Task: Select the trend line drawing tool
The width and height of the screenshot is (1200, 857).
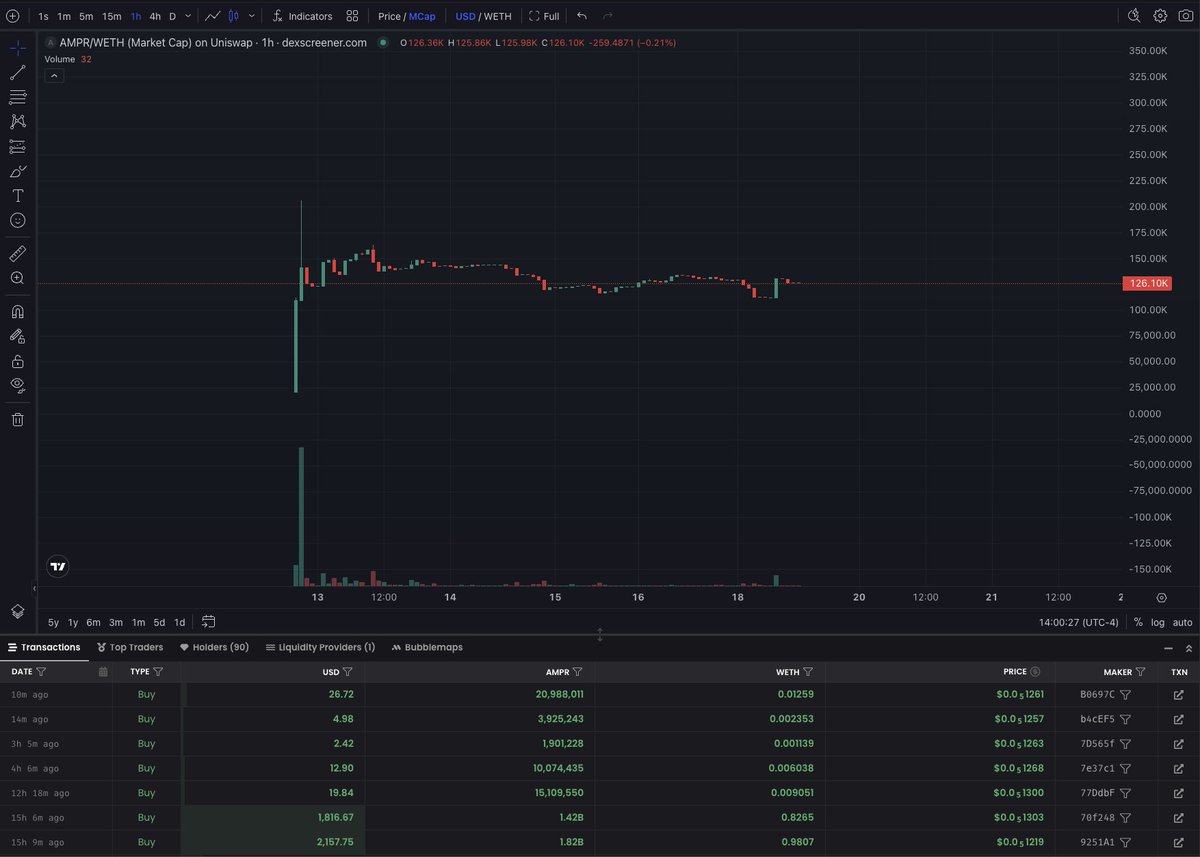Action: coord(17,73)
